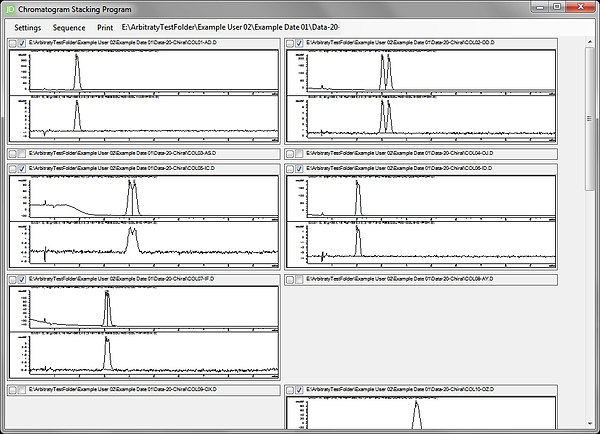Screen dimensions: 600x434
Task: Maximize the Chromatogram Stacking Program window
Action: pos(557,7)
